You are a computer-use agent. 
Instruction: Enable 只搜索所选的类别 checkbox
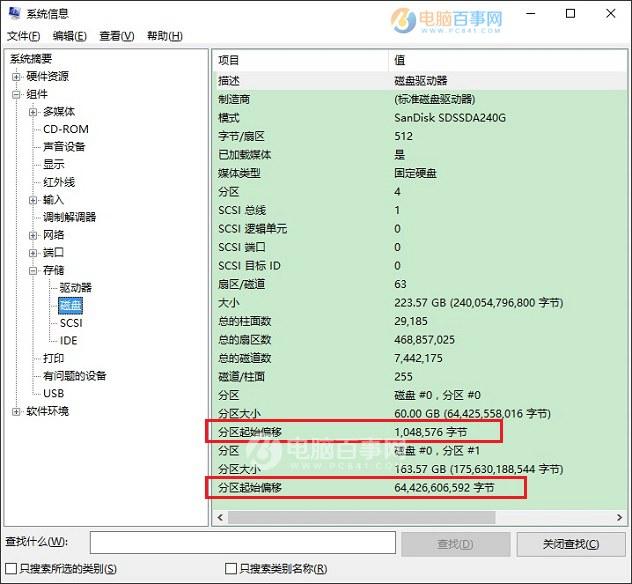tap(11, 569)
